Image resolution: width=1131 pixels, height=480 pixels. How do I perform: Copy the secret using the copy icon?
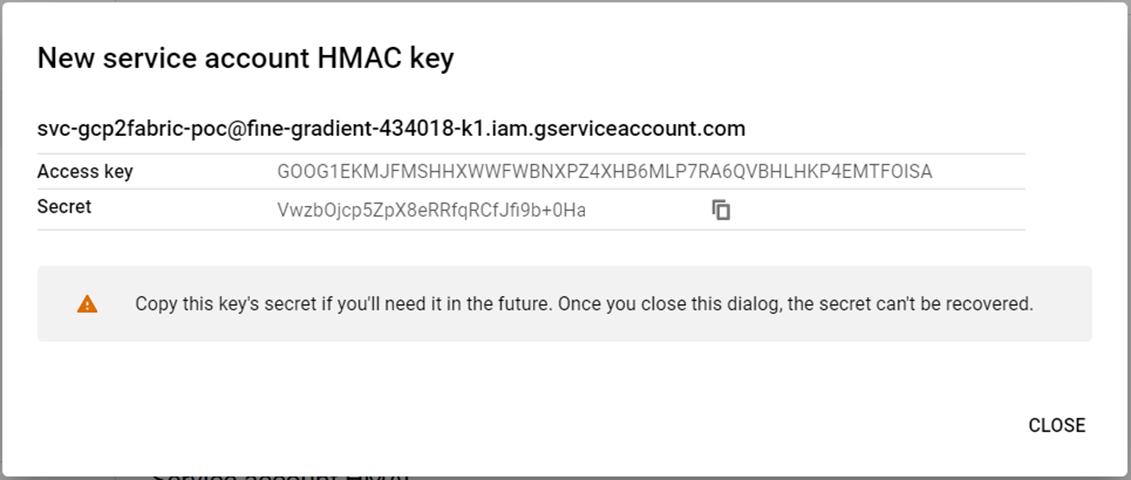click(x=721, y=210)
